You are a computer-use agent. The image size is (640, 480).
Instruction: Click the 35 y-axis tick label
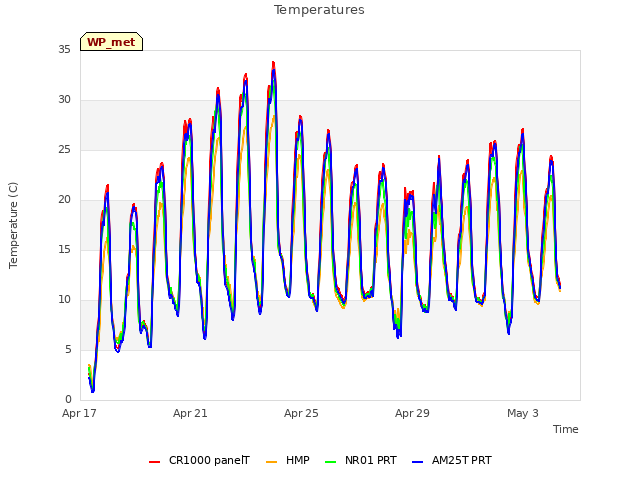pyautogui.click(x=64, y=49)
